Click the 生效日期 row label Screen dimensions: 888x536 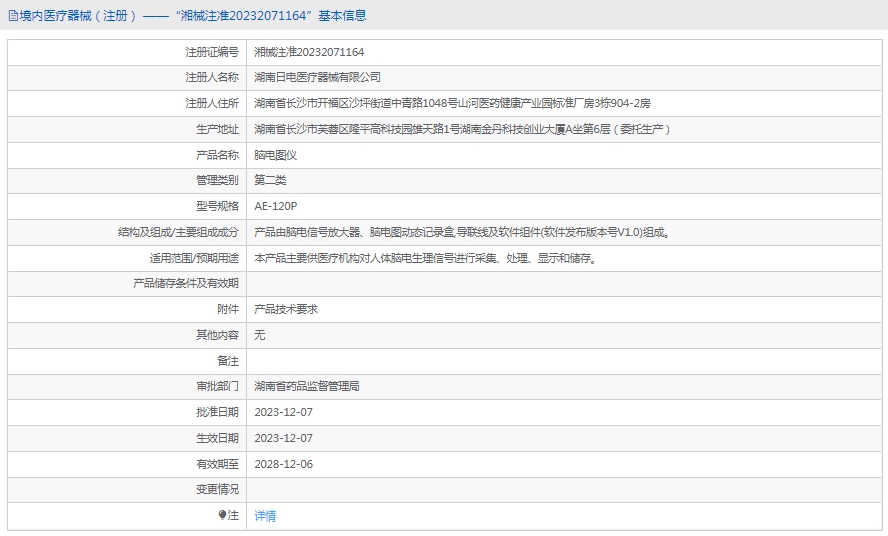[x=217, y=438]
